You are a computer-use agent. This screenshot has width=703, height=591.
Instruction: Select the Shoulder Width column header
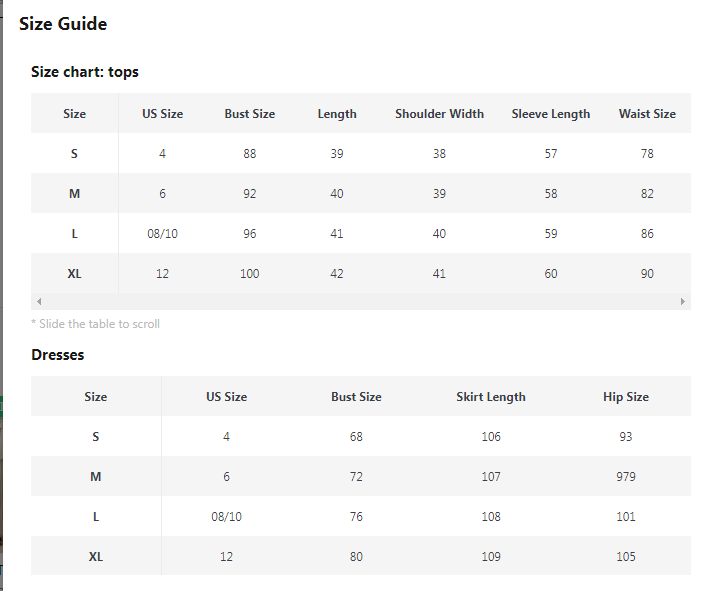click(439, 114)
